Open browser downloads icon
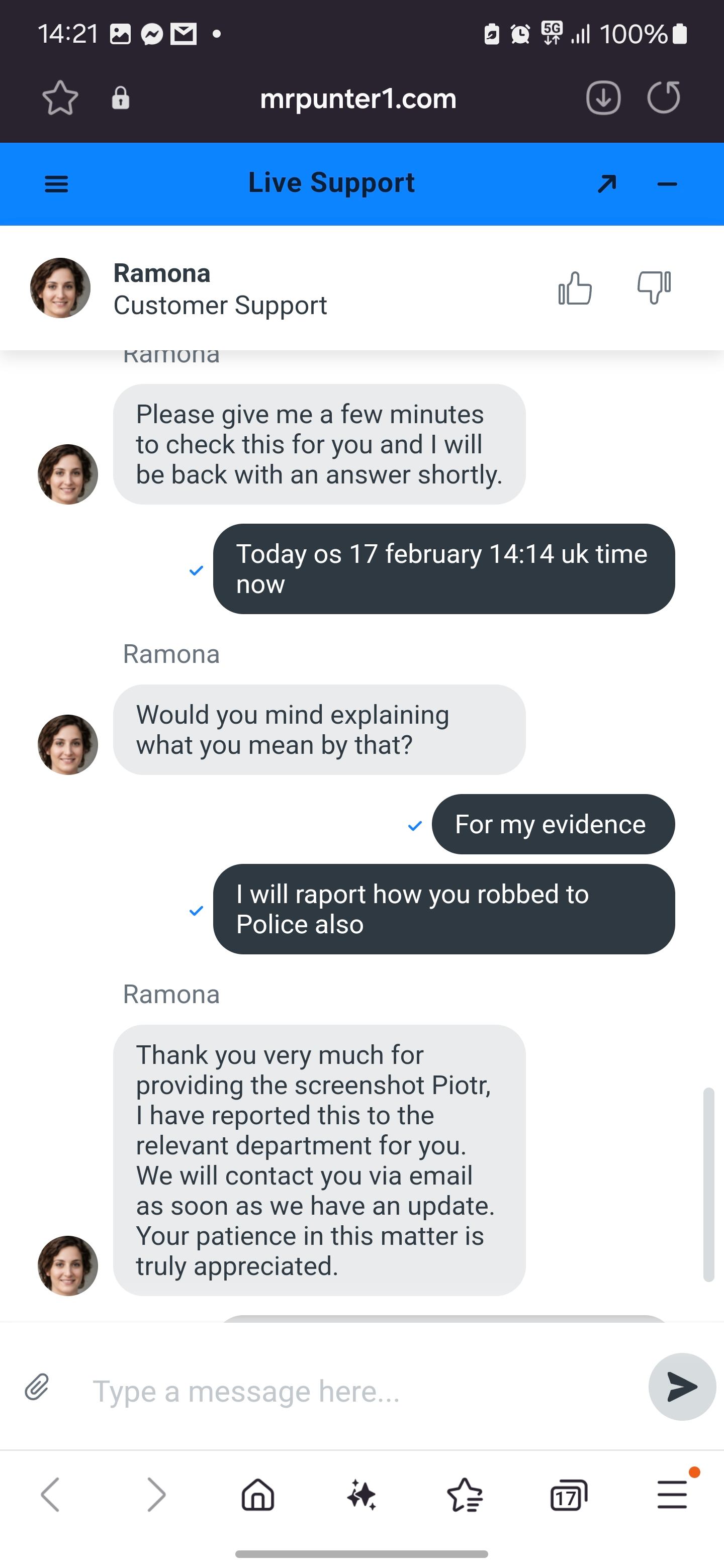Screen dimensions: 724x1568 tap(603, 98)
